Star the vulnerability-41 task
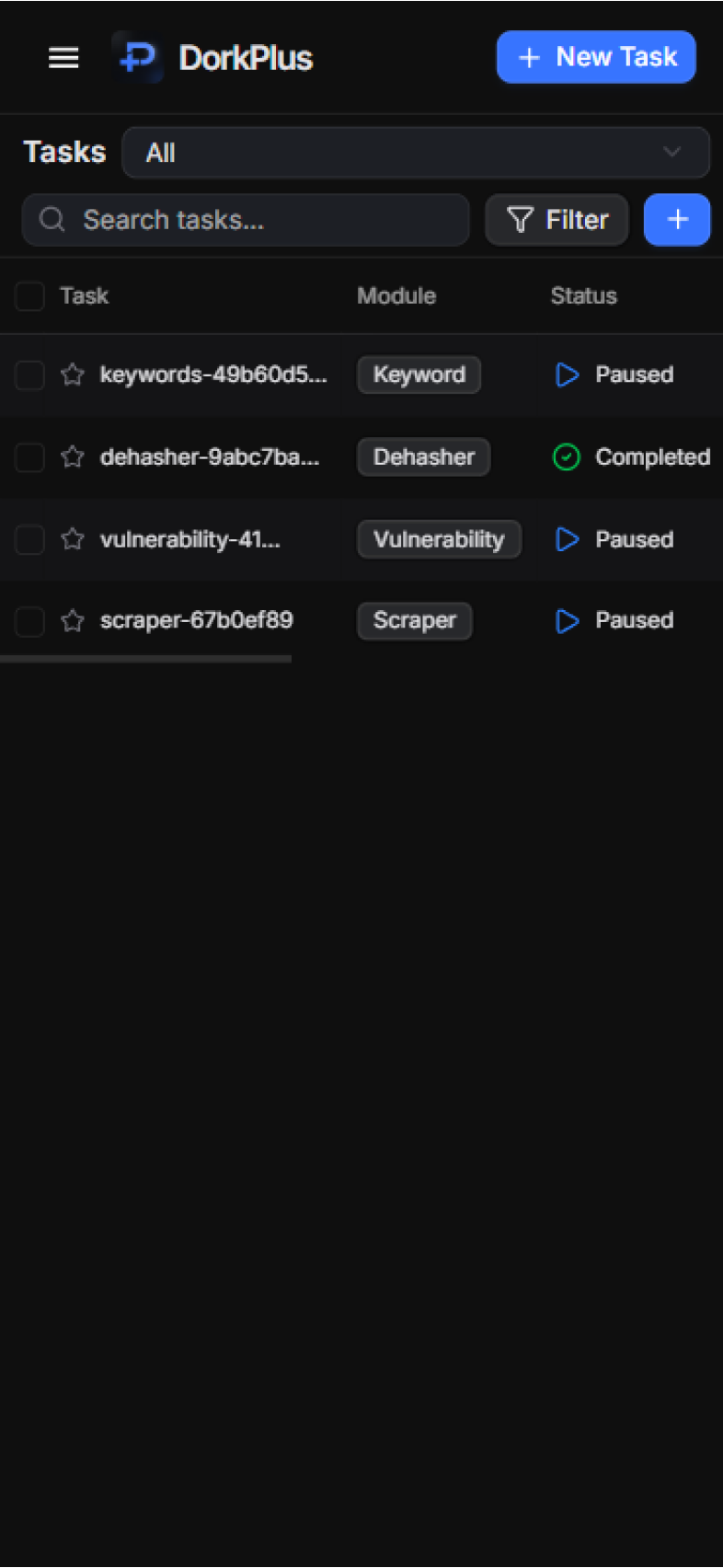 tap(73, 539)
